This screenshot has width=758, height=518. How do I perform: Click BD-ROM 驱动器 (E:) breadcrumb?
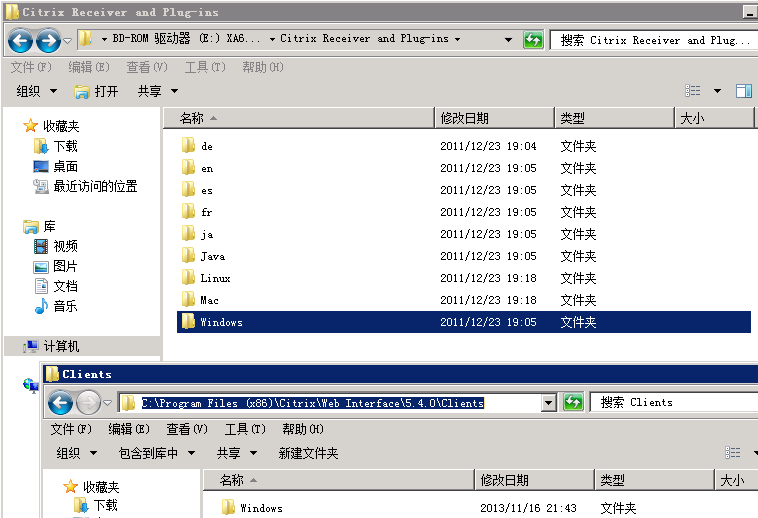coord(164,38)
